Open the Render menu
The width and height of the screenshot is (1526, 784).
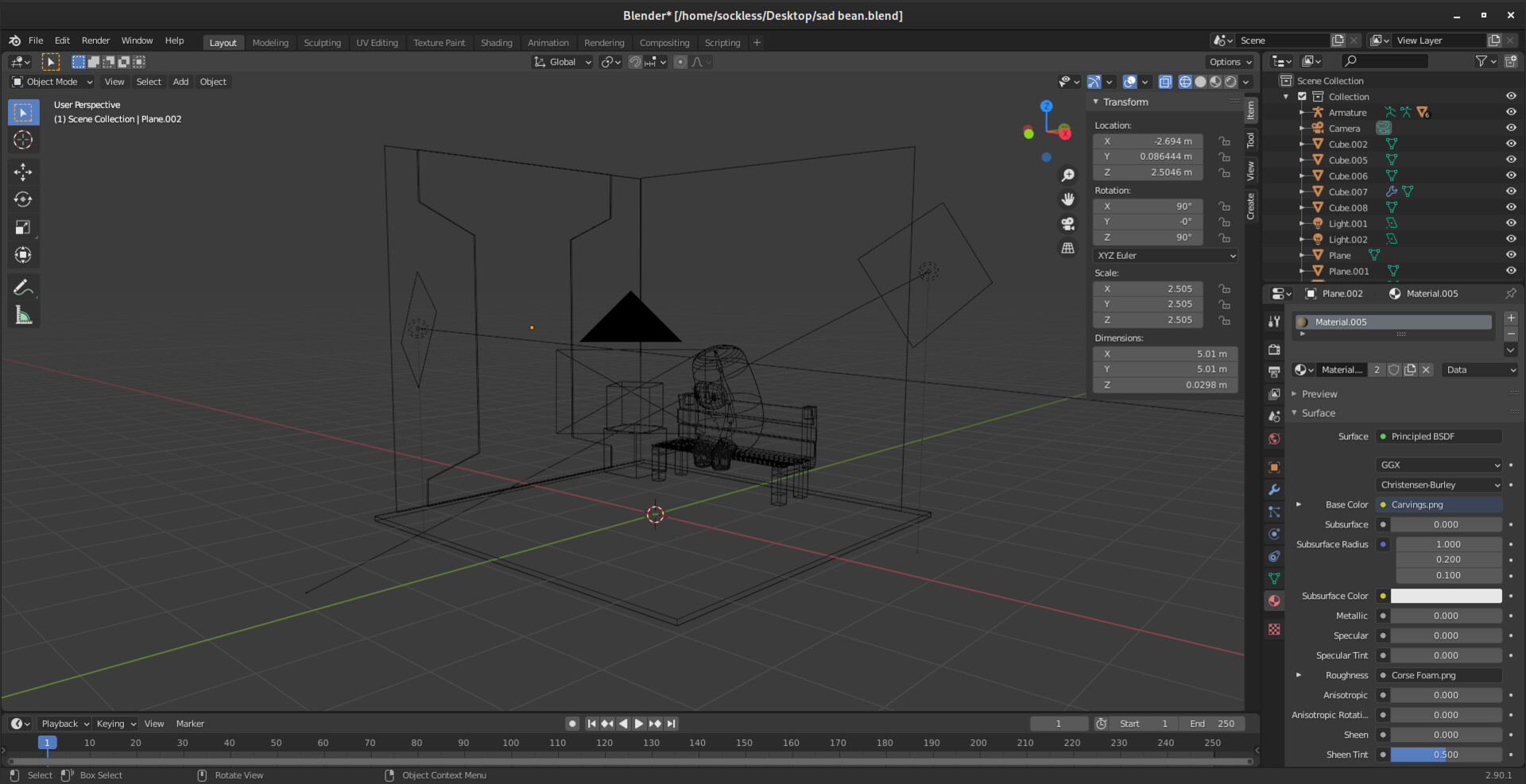95,41
